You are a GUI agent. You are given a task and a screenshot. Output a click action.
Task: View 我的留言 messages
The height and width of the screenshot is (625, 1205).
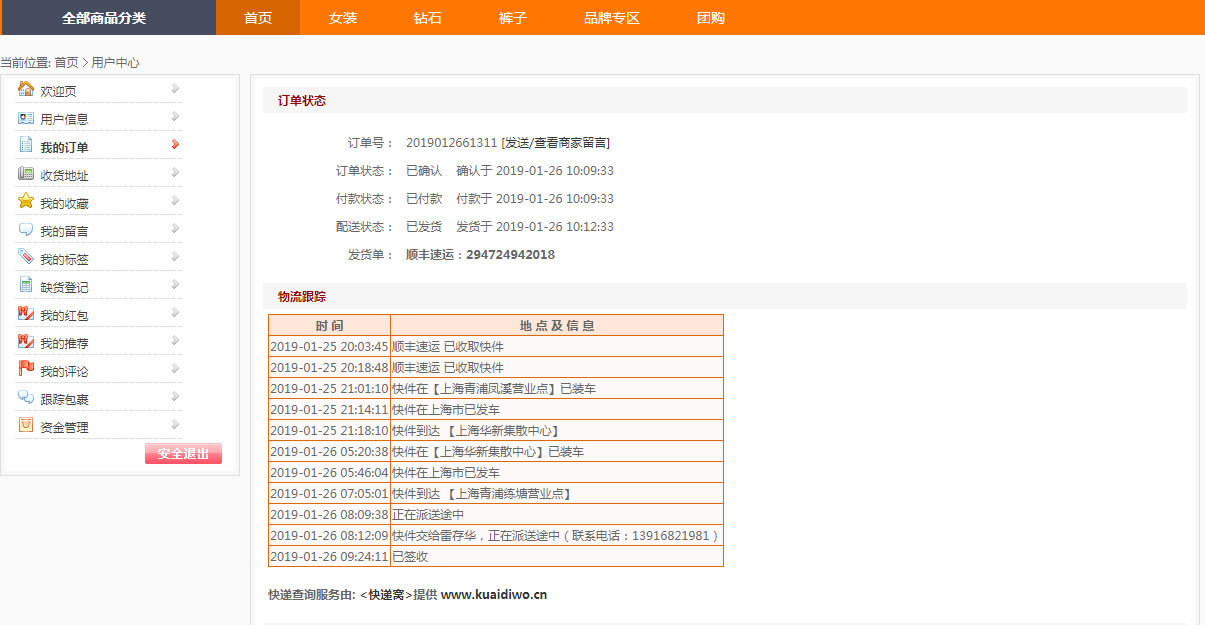point(64,231)
